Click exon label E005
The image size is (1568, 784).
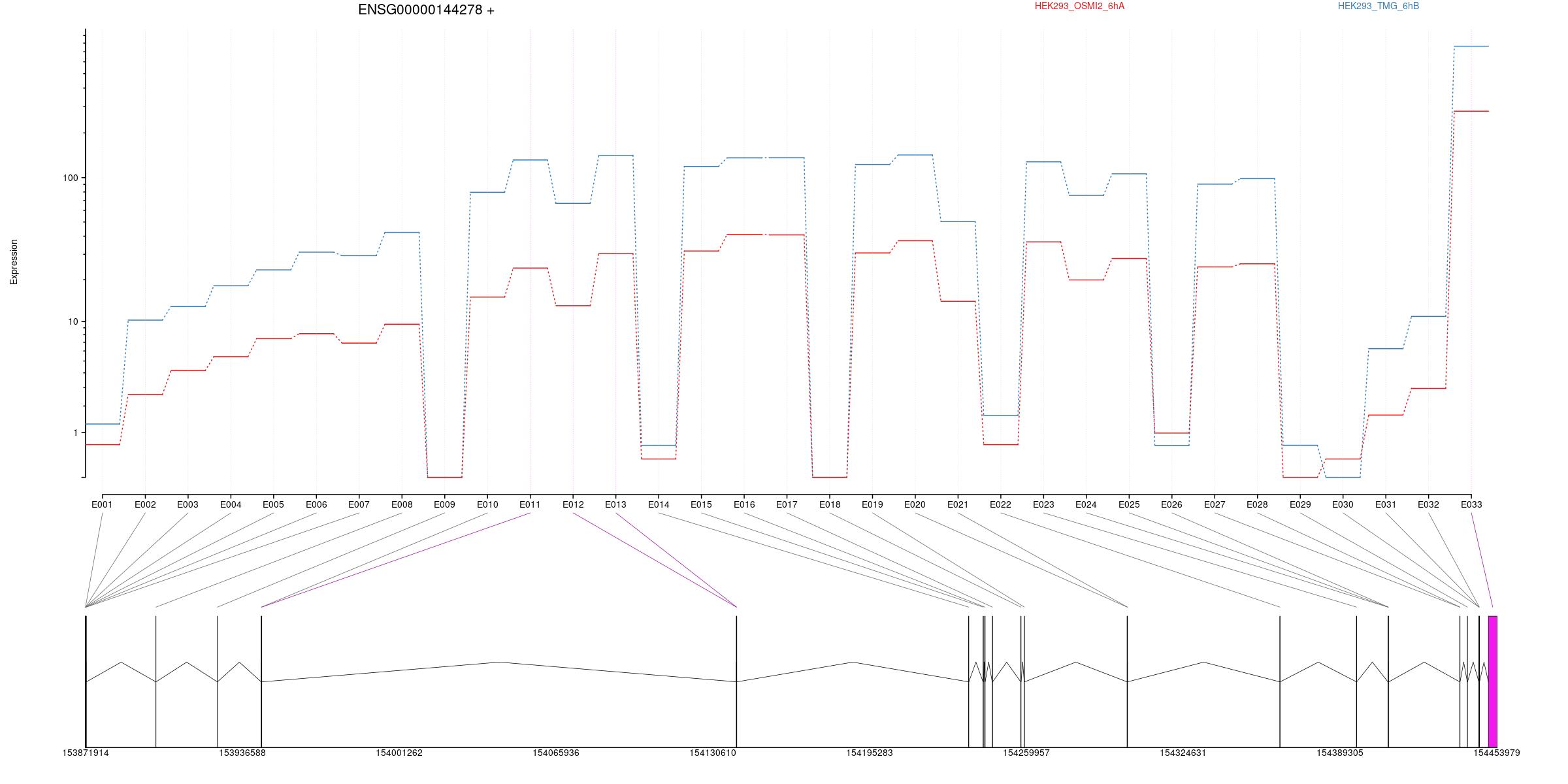click(273, 504)
